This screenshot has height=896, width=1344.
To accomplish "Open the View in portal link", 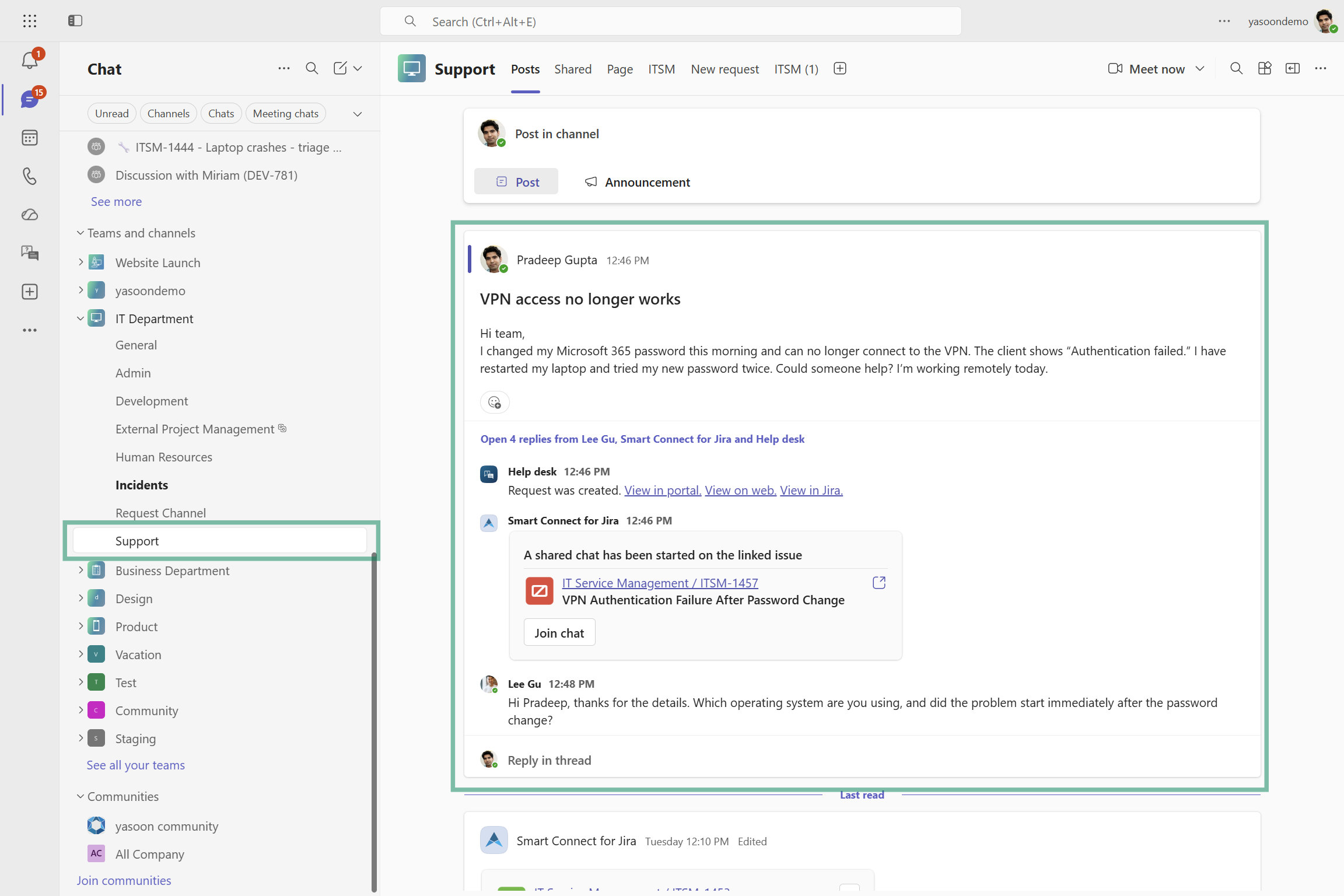I will [x=663, y=491].
